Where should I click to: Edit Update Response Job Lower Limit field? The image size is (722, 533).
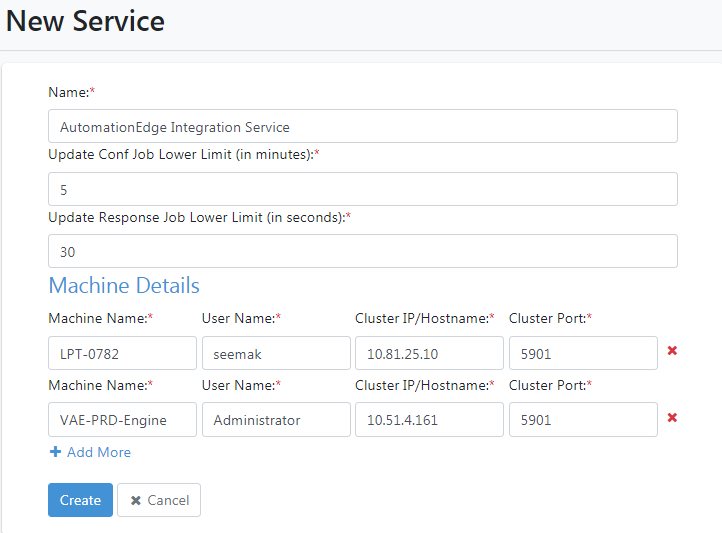coord(363,251)
